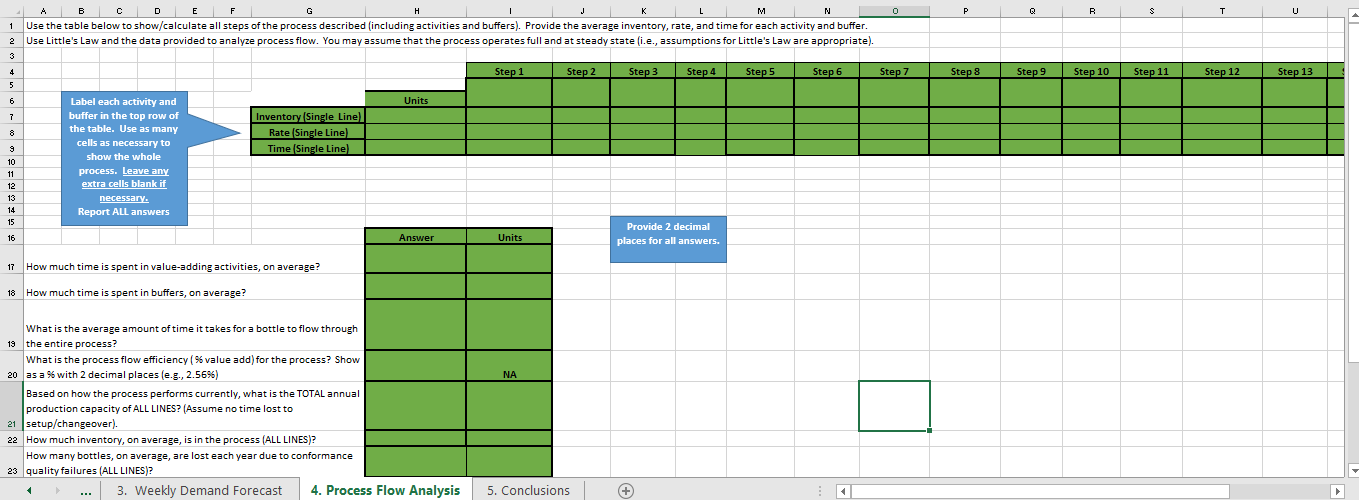Click the Step 11 header cell
The height and width of the screenshot is (500, 1359).
click(1151, 71)
